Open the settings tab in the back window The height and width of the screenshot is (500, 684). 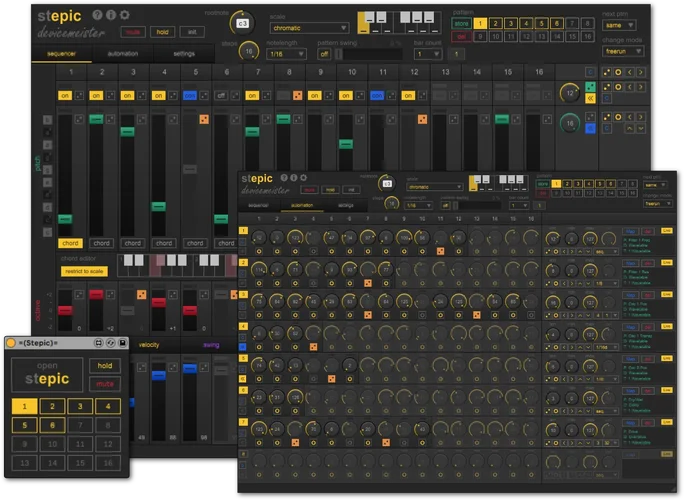(184, 53)
